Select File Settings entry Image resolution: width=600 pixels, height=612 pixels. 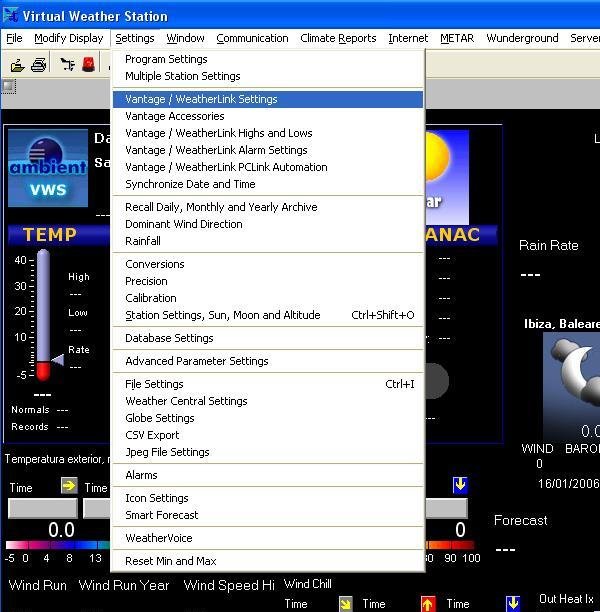coord(268,384)
